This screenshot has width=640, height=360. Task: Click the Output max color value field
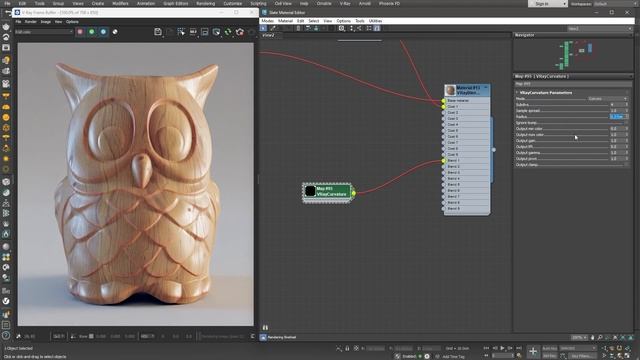coord(617,135)
